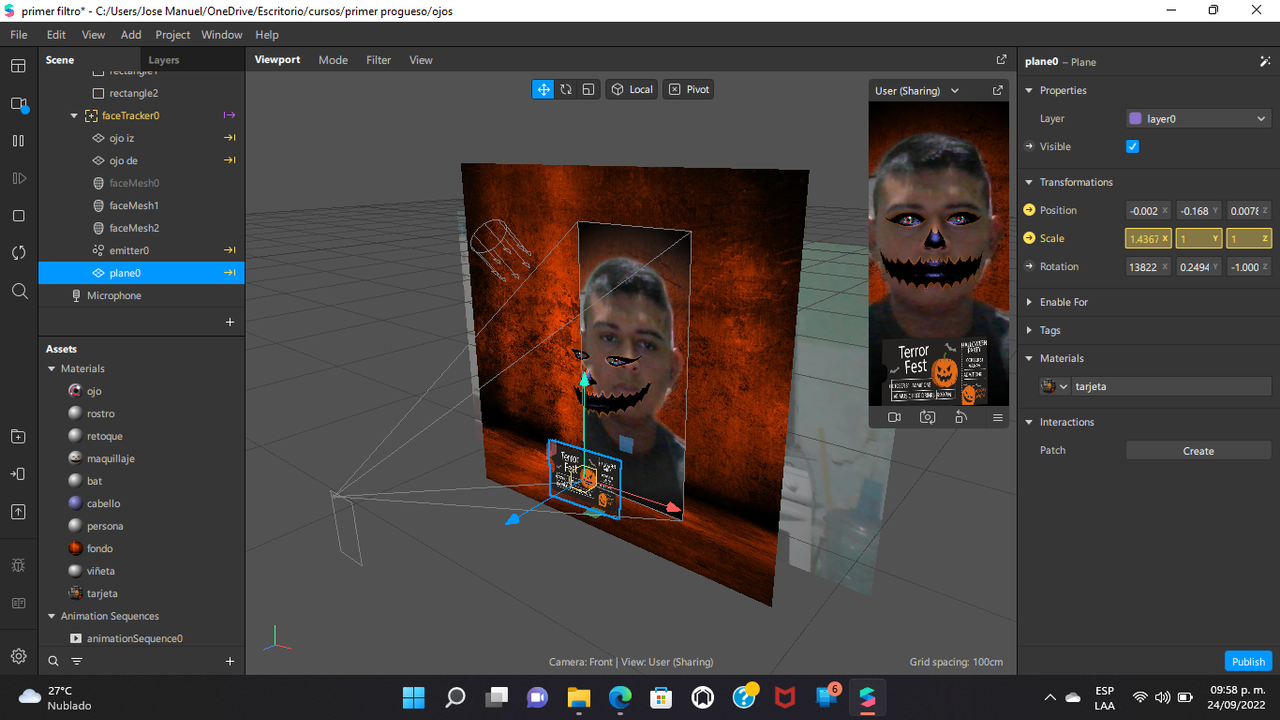Expand the Tags section

[x=1030, y=330]
